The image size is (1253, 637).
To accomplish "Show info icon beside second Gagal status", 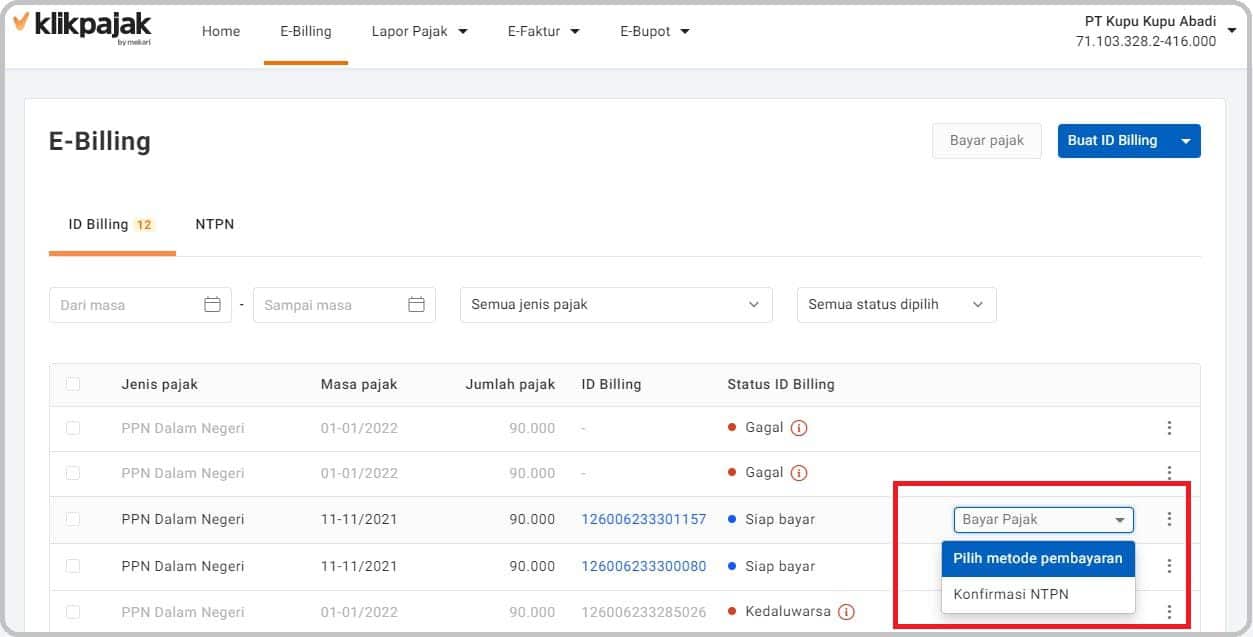I will tap(799, 473).
